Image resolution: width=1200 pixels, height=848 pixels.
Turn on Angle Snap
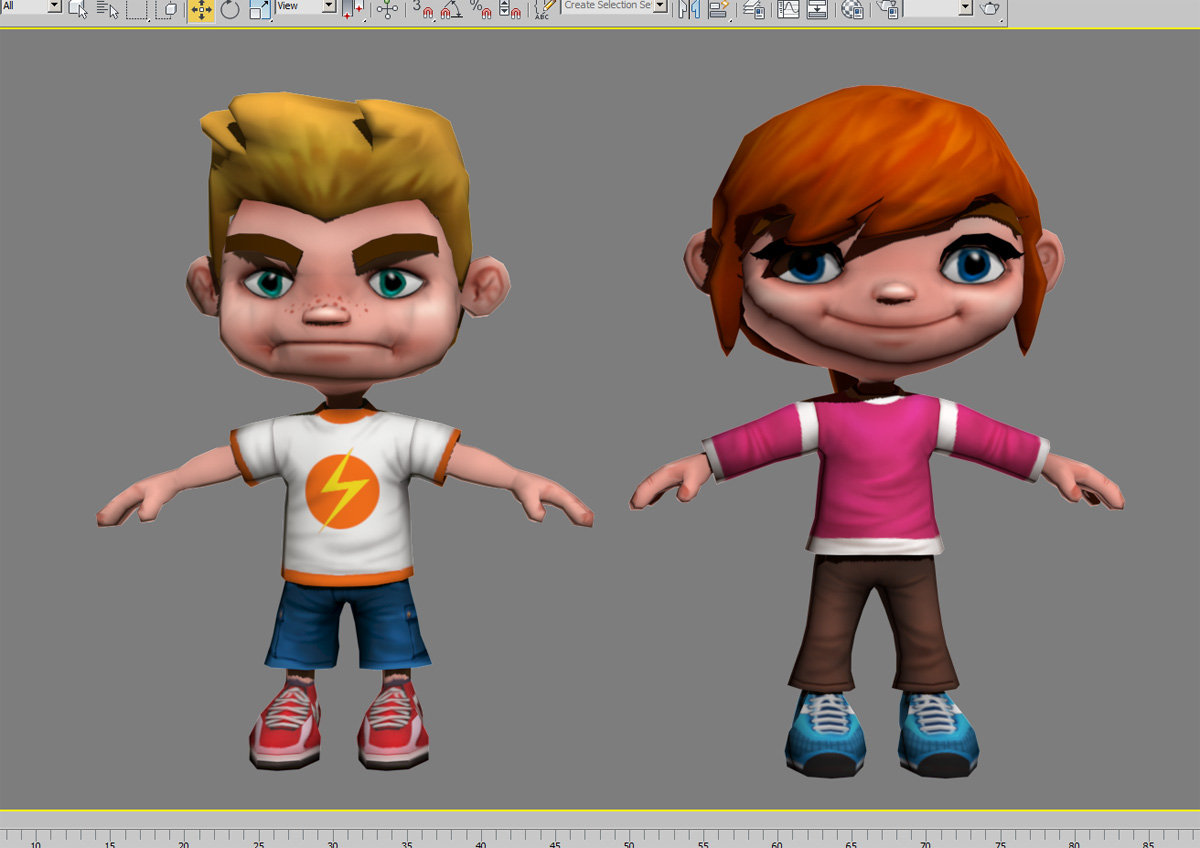pyautogui.click(x=447, y=10)
